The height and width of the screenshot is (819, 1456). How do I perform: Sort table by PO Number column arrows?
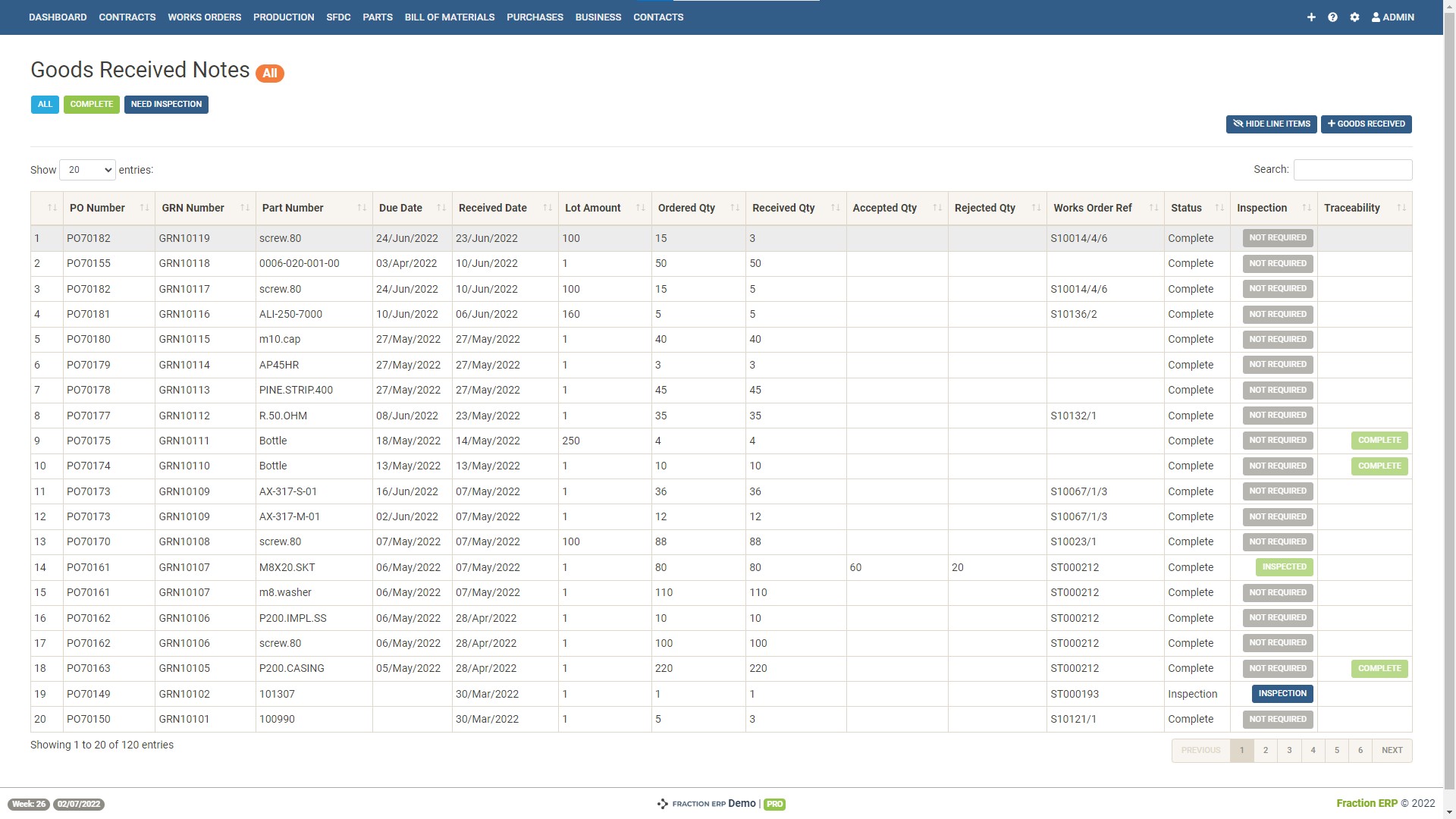[144, 208]
